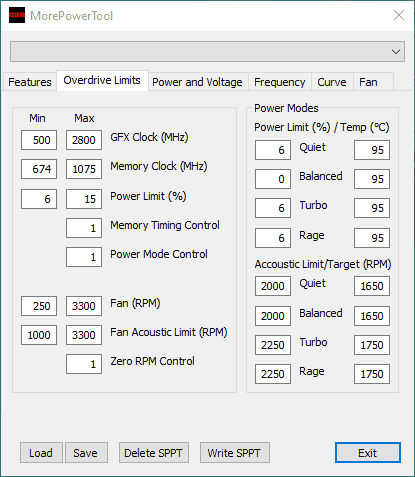This screenshot has height=477, width=415.
Task: Close the MorePowerTool window
Action: 399,15
